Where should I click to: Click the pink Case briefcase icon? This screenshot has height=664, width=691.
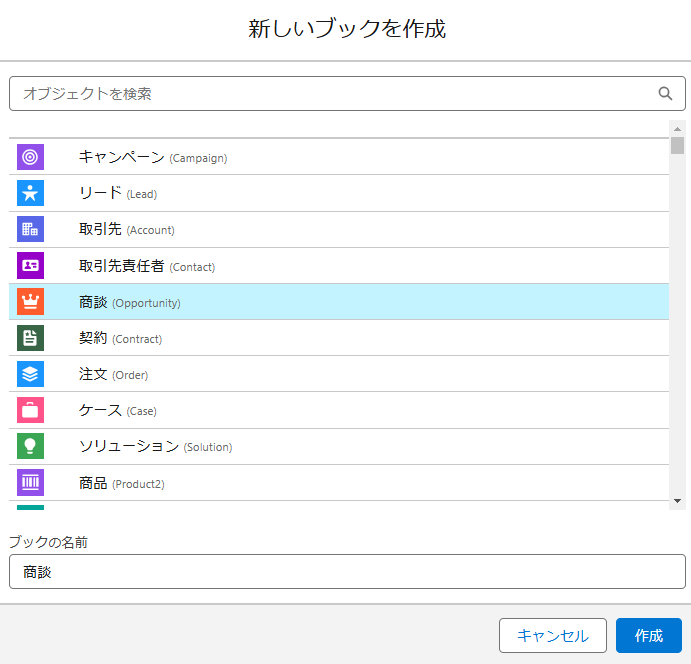(x=30, y=410)
